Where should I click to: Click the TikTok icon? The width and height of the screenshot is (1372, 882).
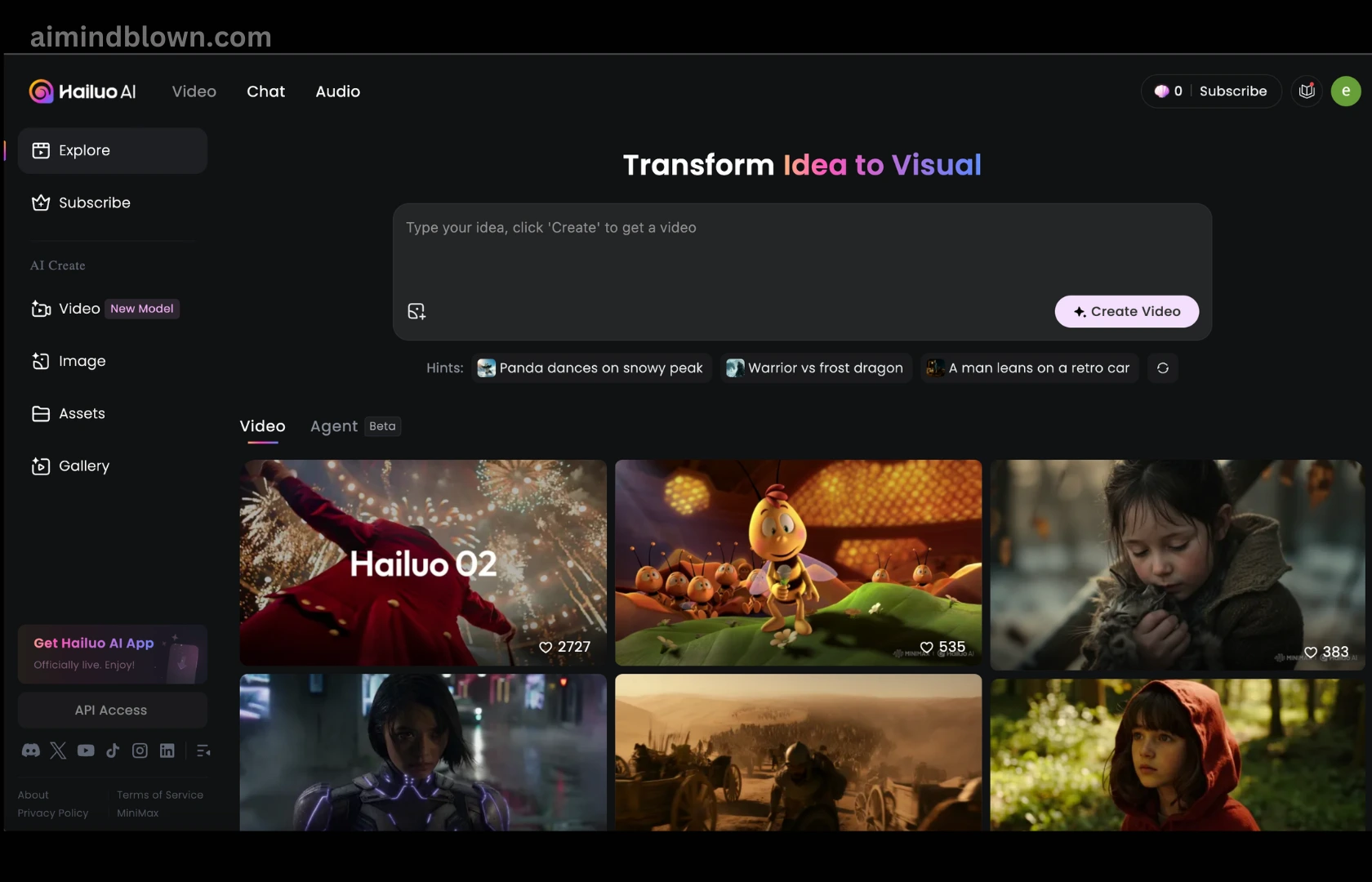pyautogui.click(x=113, y=751)
